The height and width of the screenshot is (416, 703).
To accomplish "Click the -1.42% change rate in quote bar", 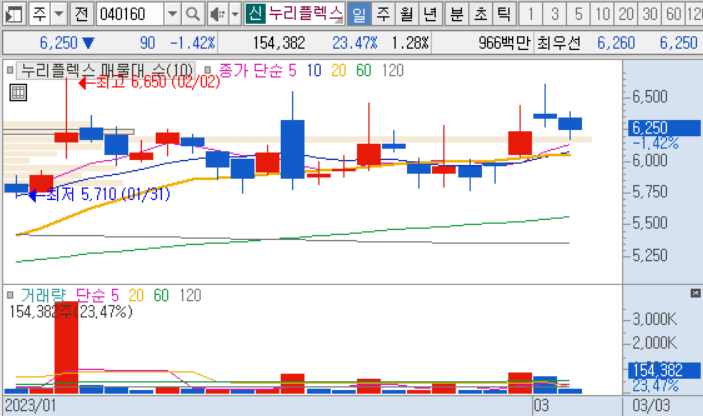I will (x=193, y=43).
